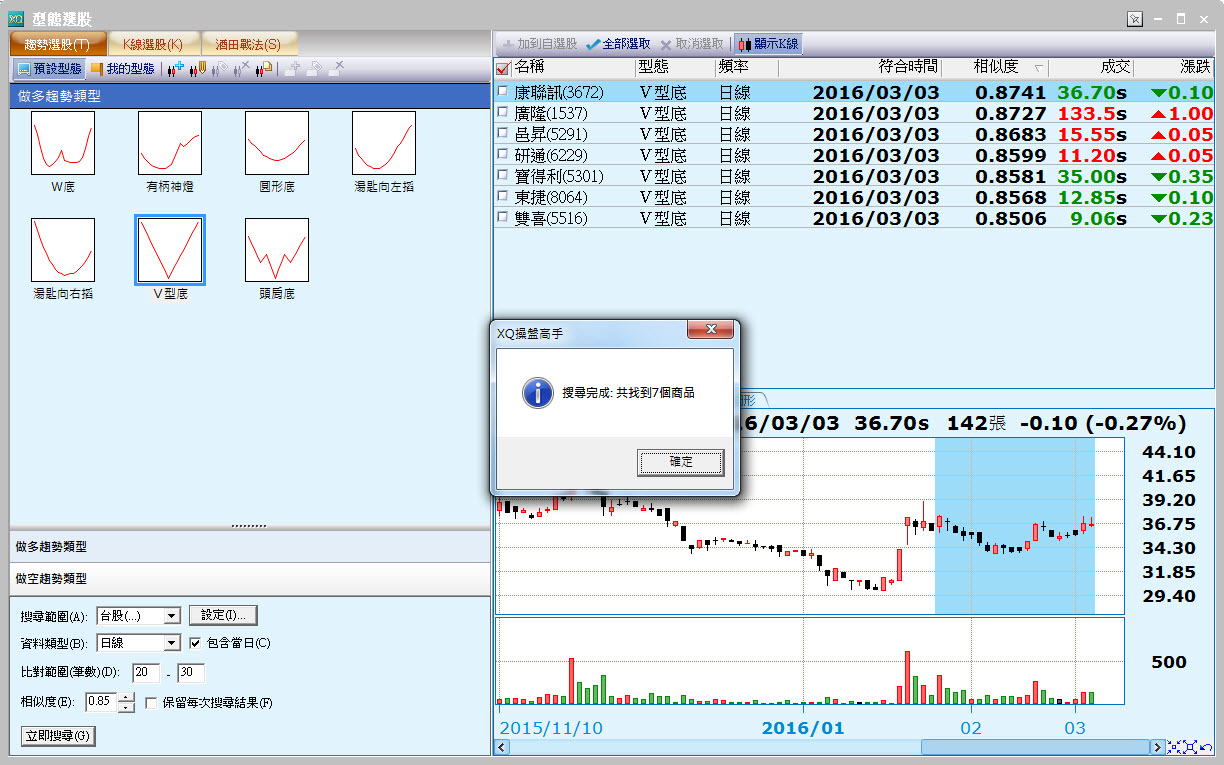Open the 資料類型 dropdown
This screenshot has height=765, width=1224.
[171, 643]
